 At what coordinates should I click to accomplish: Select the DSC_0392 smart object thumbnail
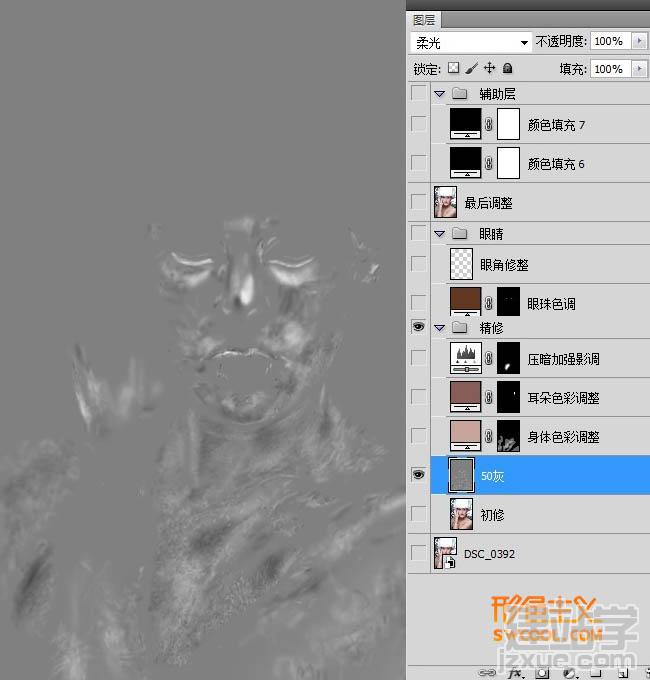click(x=445, y=553)
